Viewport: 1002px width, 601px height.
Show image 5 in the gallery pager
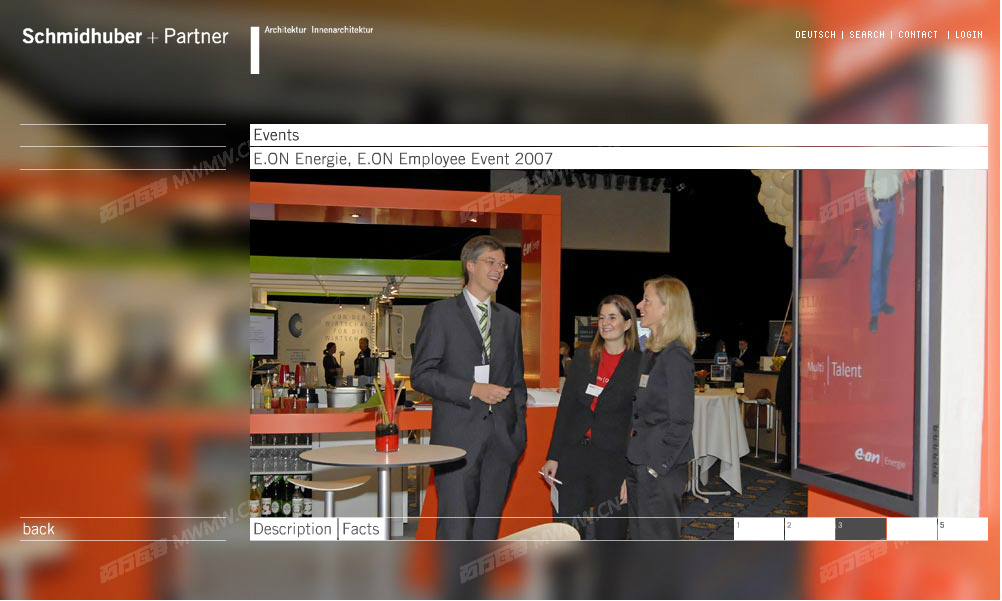962,529
